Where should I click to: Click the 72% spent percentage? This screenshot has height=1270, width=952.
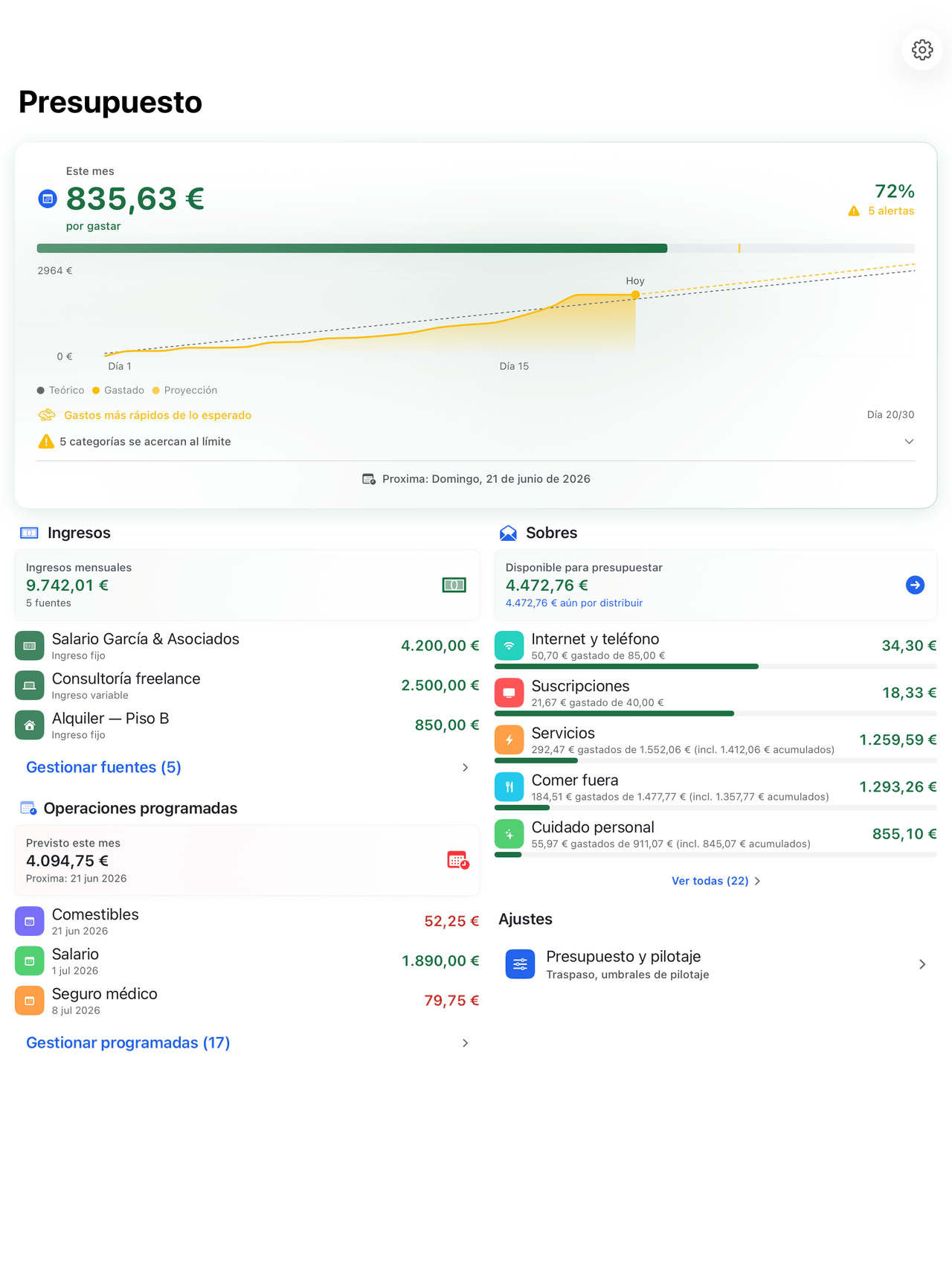895,191
